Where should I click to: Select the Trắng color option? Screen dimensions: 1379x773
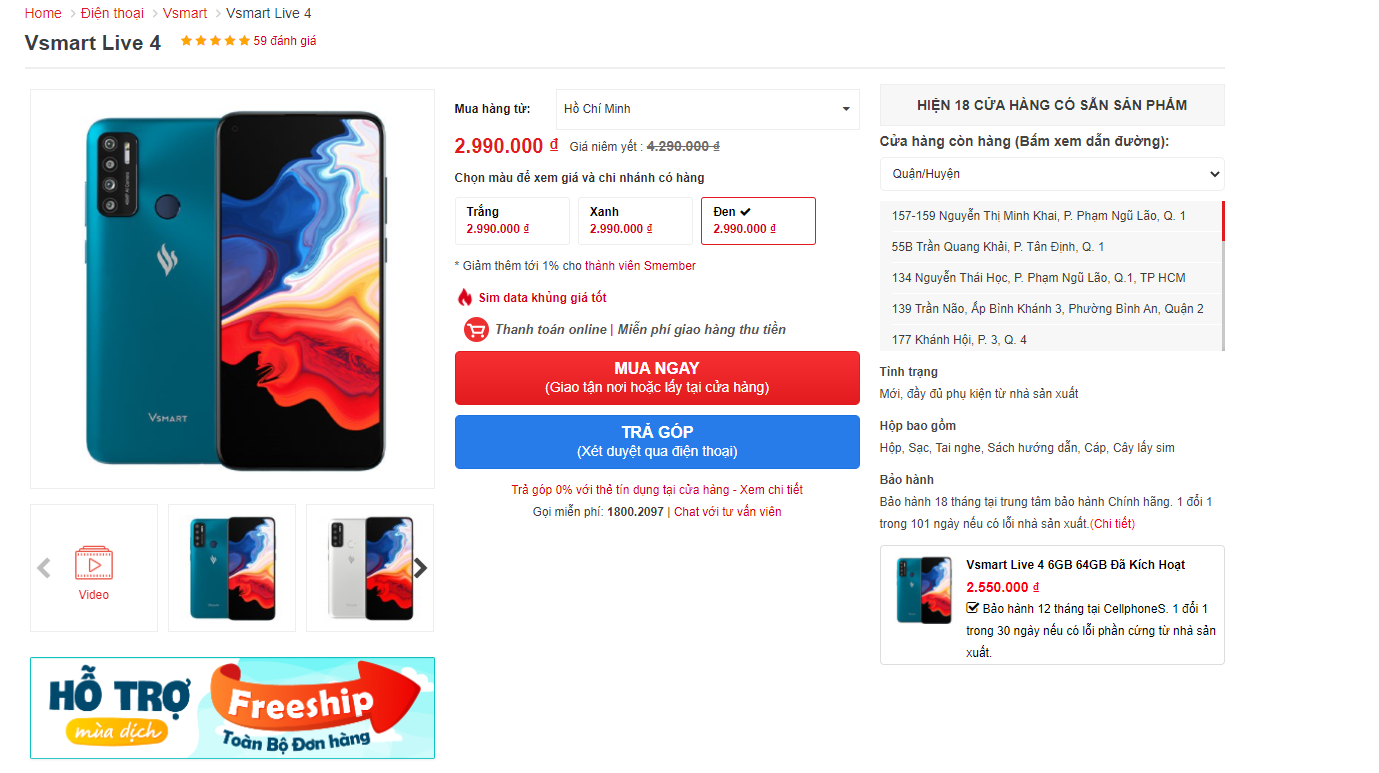tap(512, 221)
